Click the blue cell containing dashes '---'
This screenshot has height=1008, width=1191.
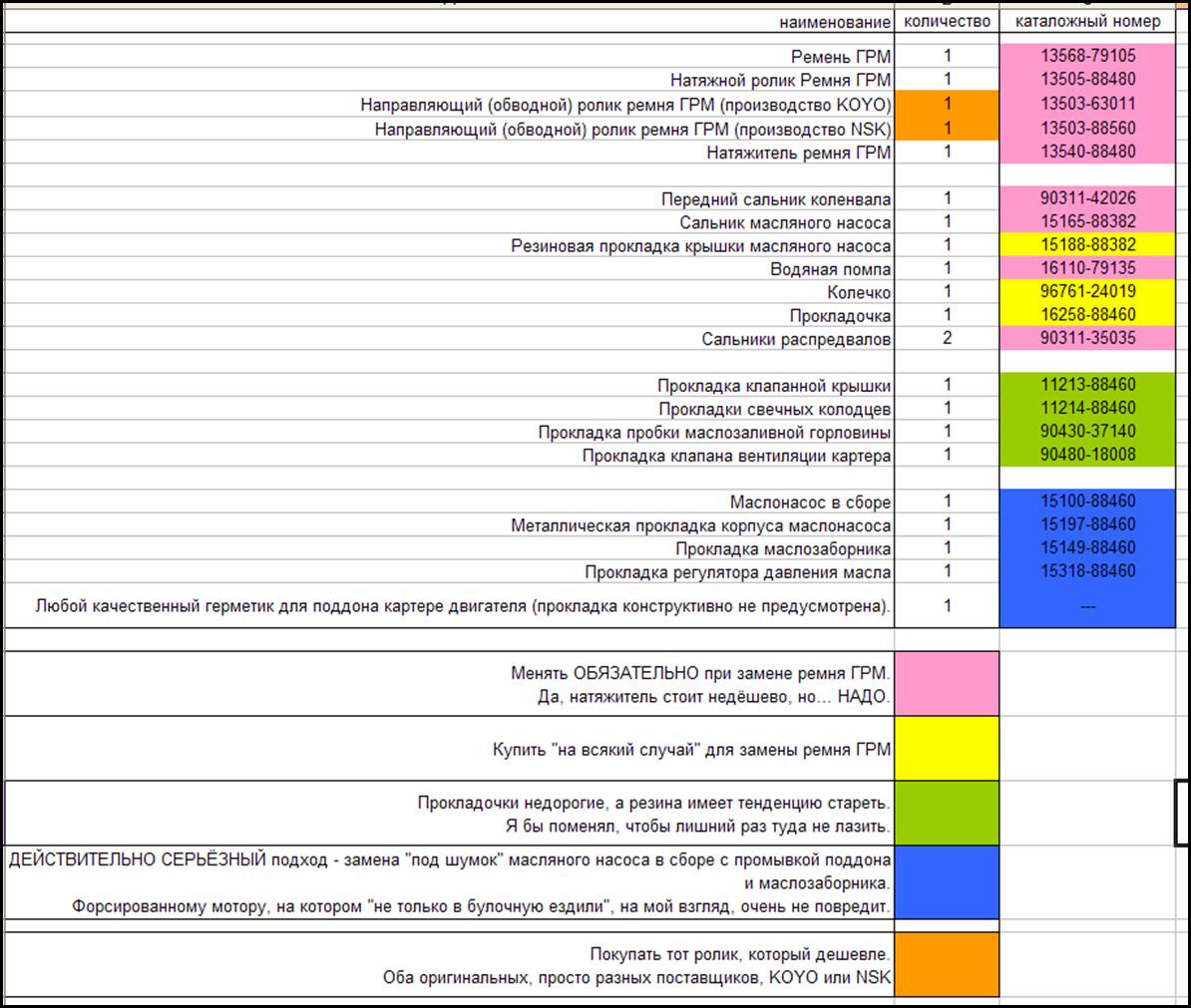[x=1088, y=605]
